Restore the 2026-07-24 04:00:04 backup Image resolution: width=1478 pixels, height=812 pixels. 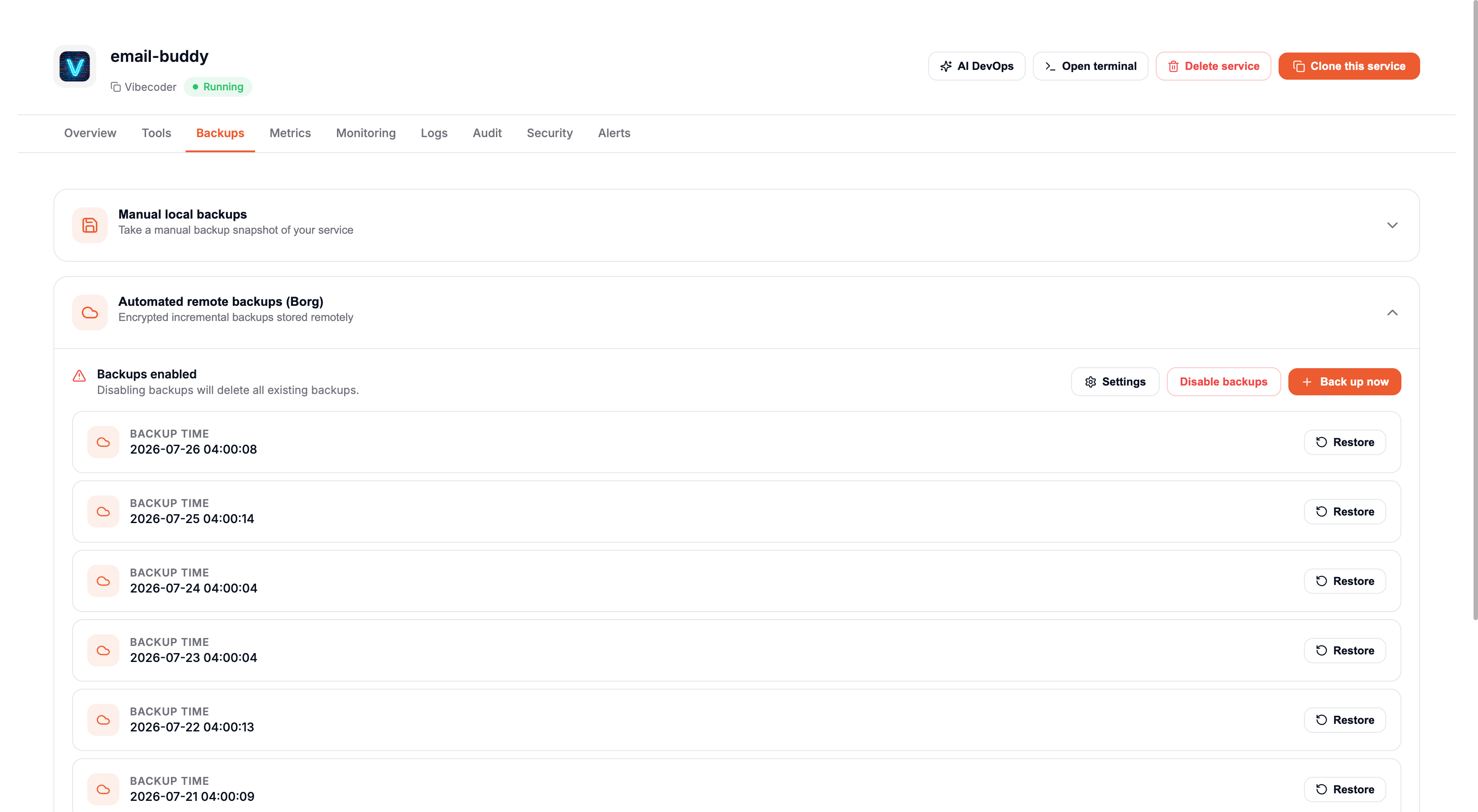(x=1344, y=581)
